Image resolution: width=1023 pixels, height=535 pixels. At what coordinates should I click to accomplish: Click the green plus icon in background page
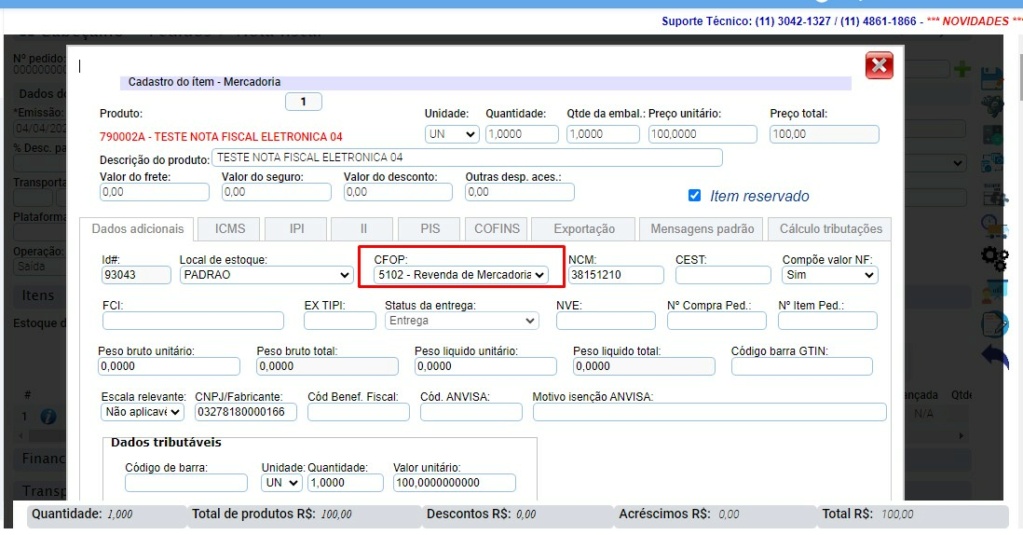coord(962,69)
